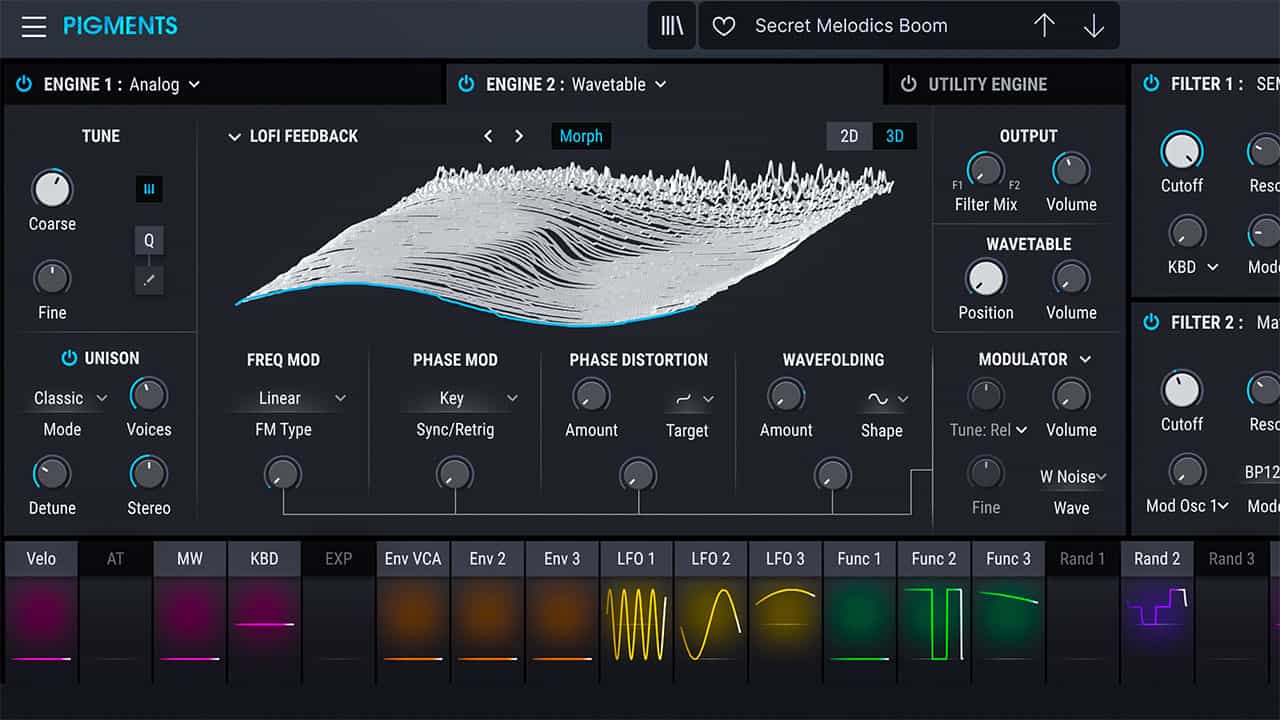Click the blue bars icon beside Coarse knob

point(148,189)
